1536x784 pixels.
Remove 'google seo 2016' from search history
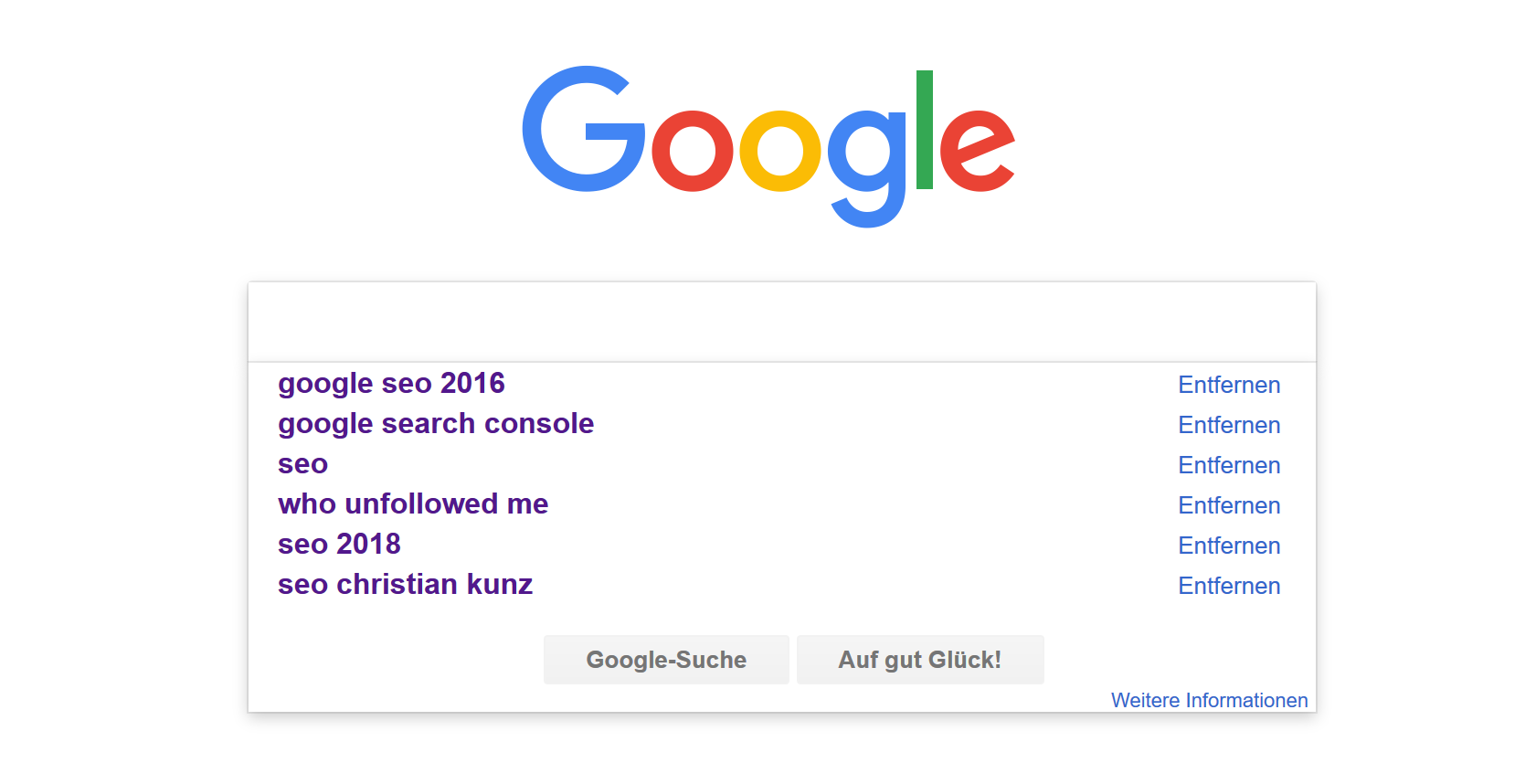(x=1229, y=385)
